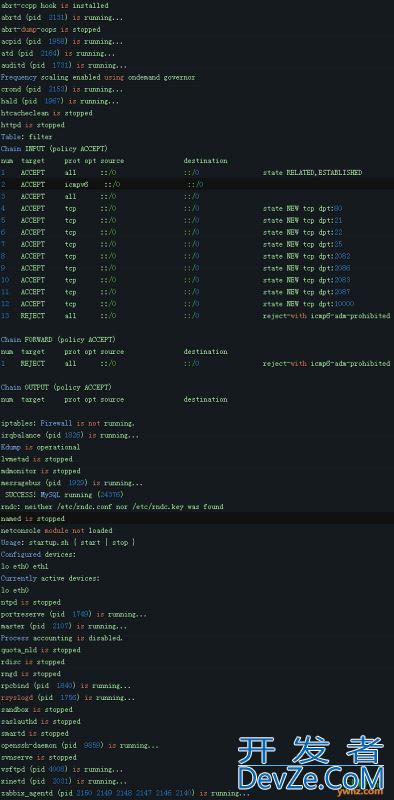Viewport: 394px width, 800px height.
Task: Select the auditd running status line
Action: 64,65
